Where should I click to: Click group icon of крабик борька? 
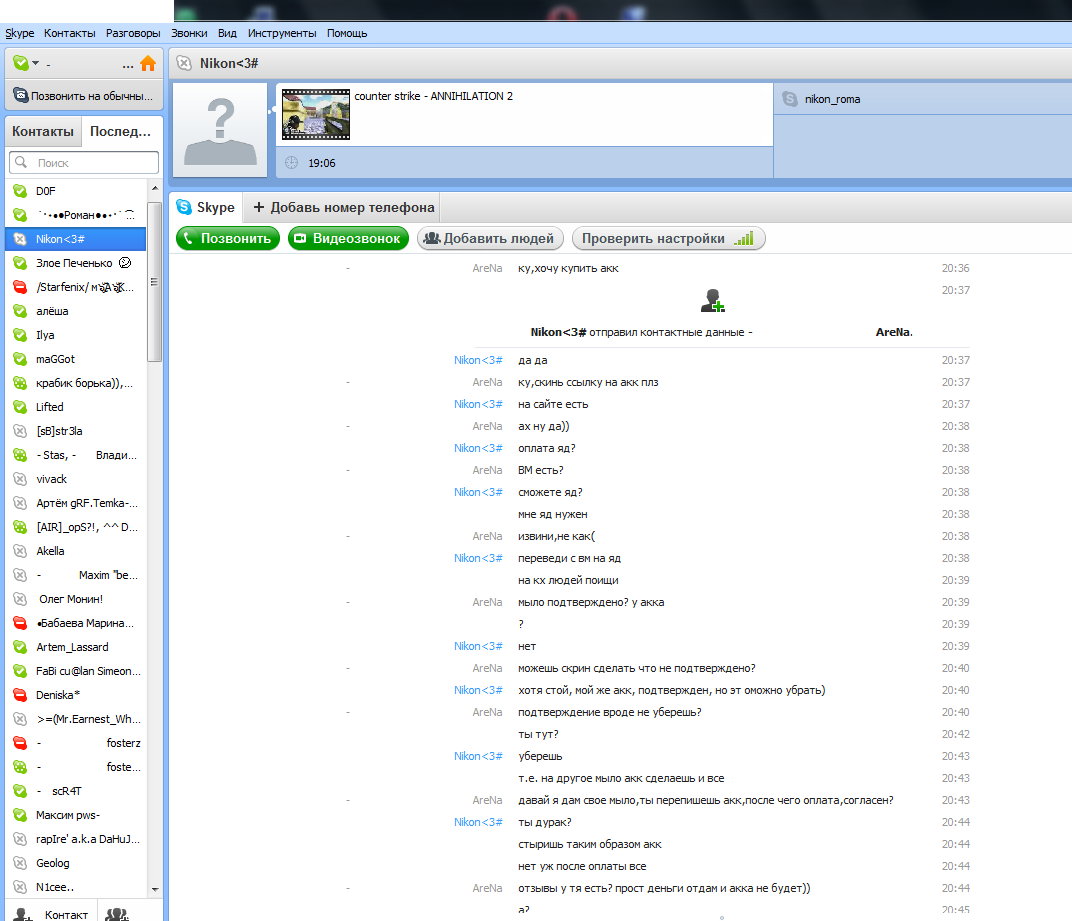pyautogui.click(x=20, y=383)
